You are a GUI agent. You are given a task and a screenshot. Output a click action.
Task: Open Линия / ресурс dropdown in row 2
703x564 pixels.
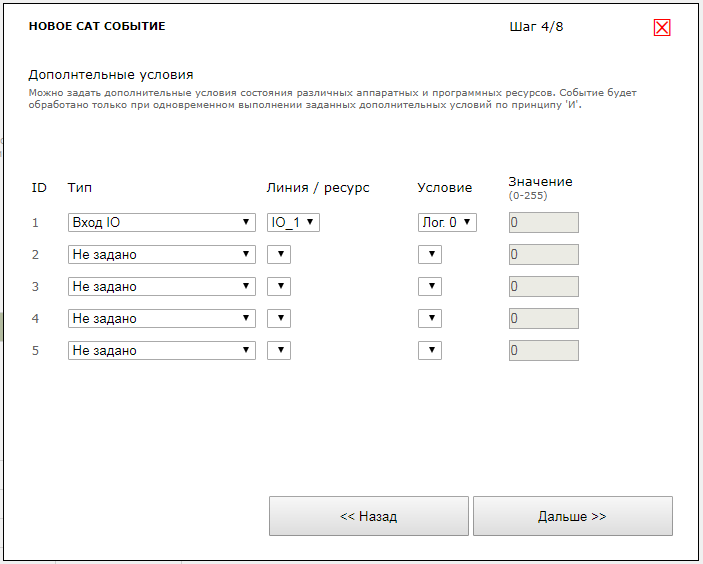[279, 255]
